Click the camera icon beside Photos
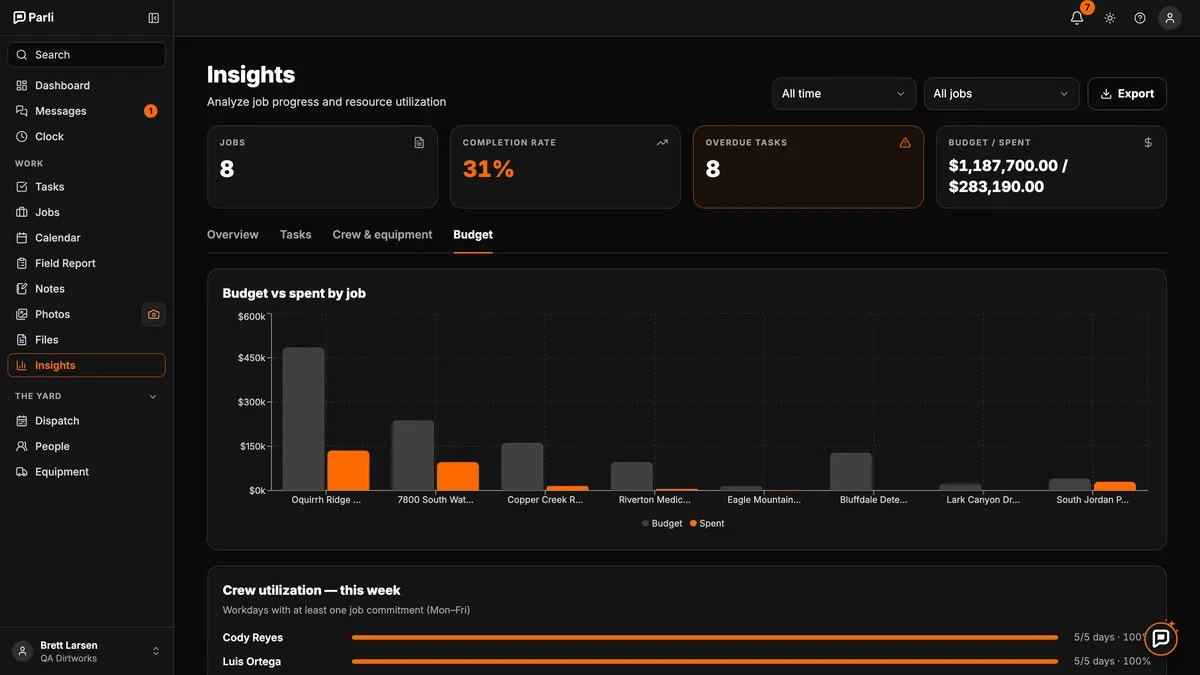This screenshot has height=675, width=1200. click(153, 314)
